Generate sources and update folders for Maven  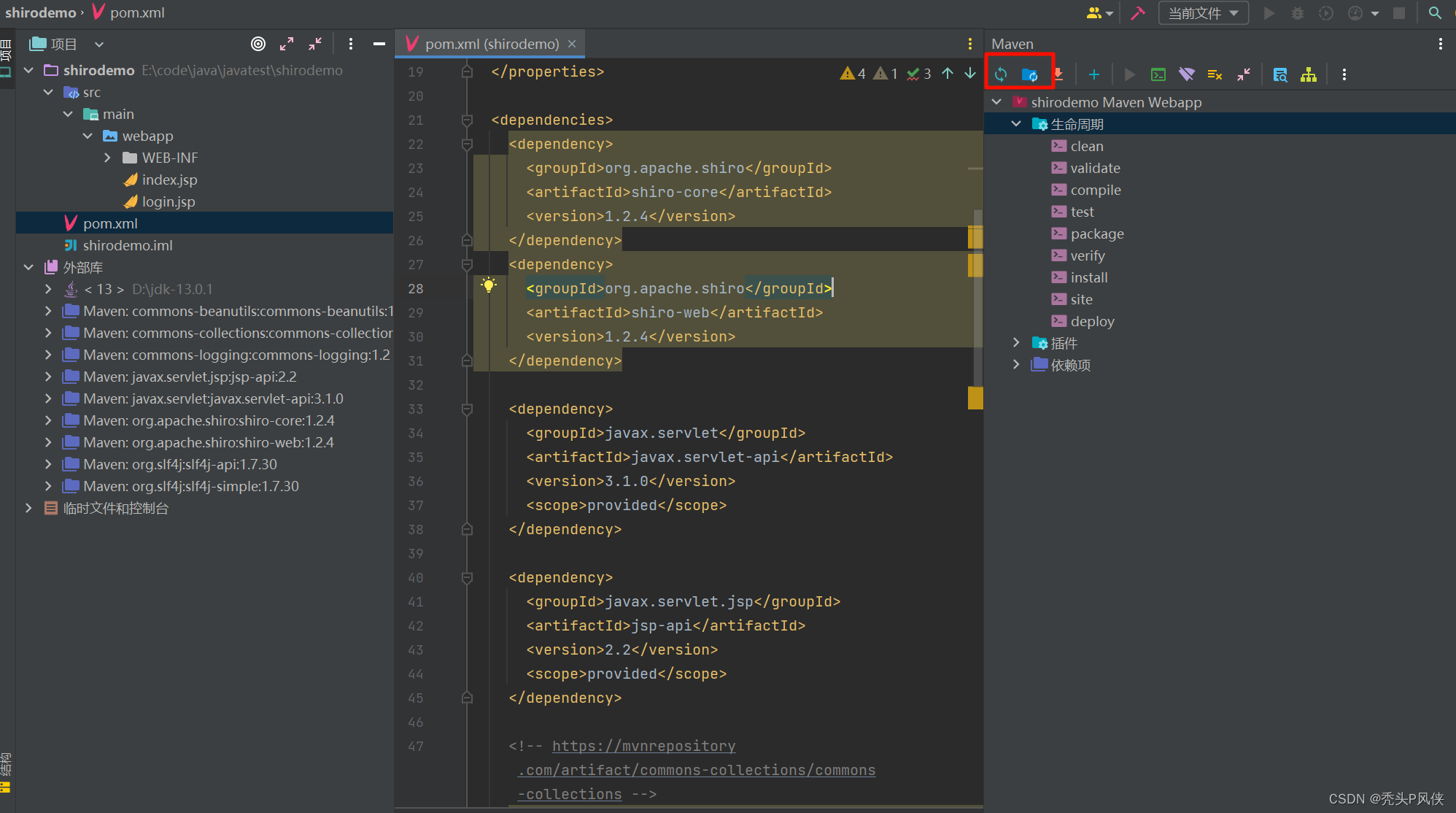(x=1029, y=74)
